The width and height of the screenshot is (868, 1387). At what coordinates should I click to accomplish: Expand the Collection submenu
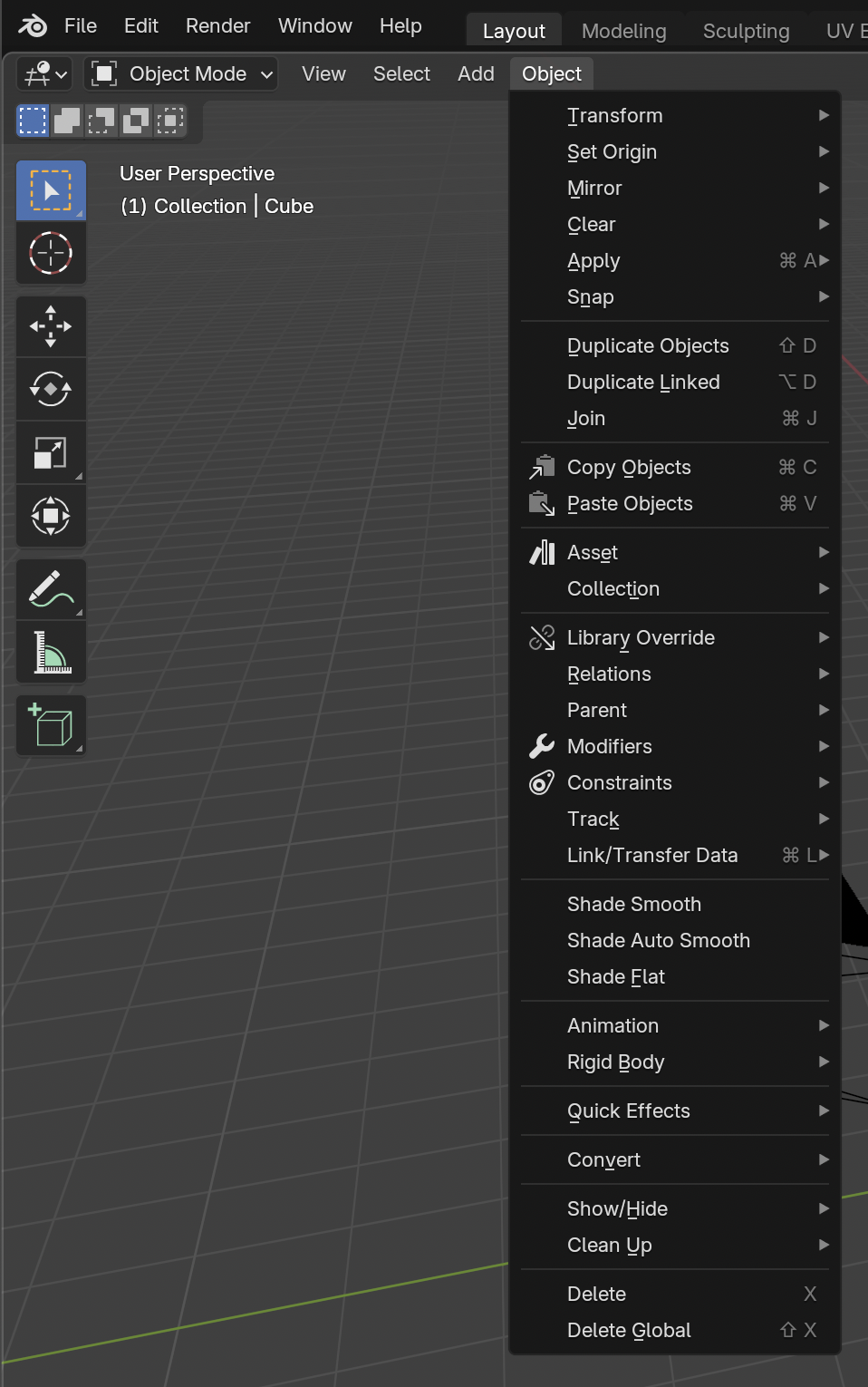coord(675,588)
